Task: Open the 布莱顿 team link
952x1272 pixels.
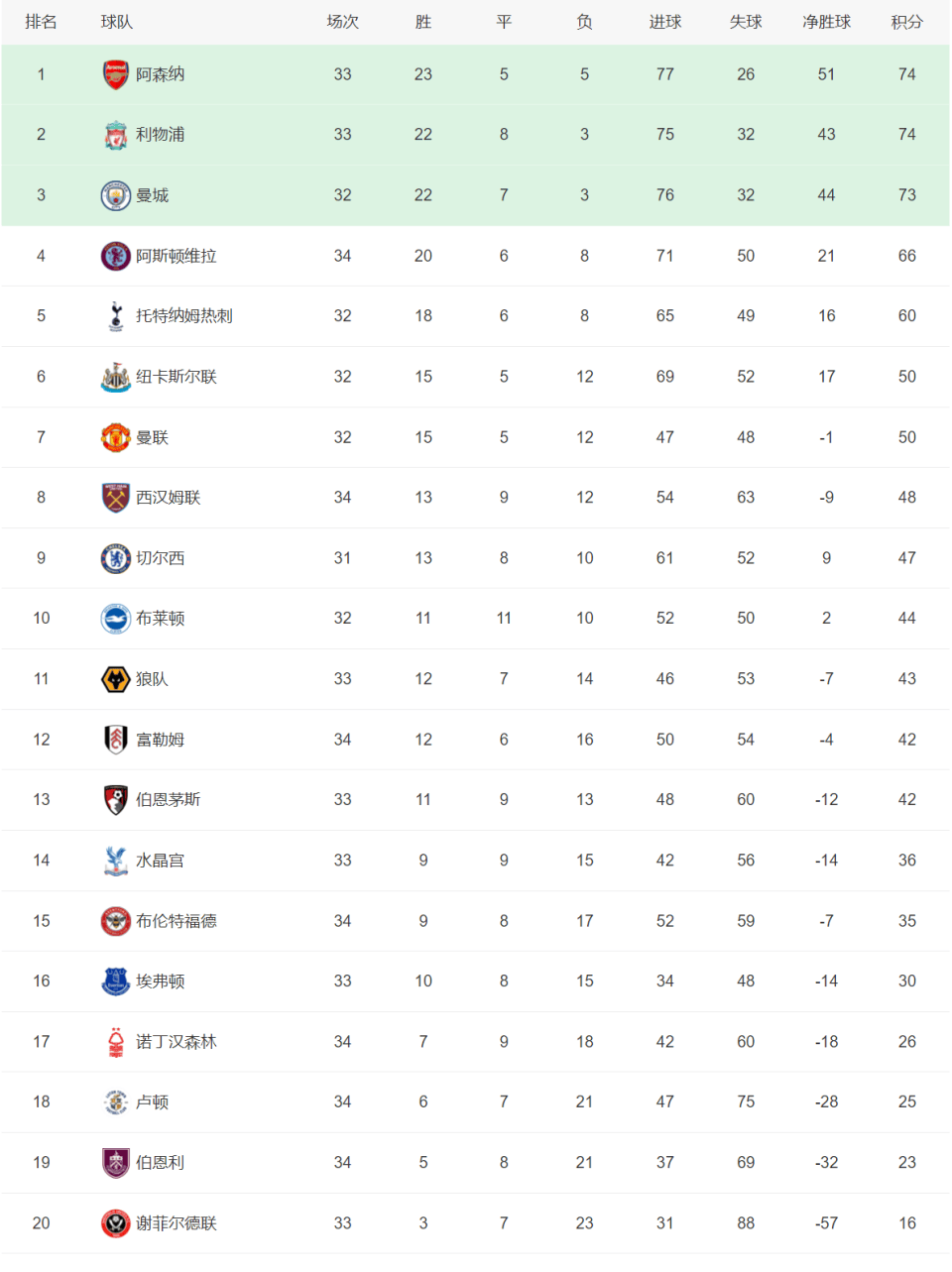Action: [x=160, y=619]
